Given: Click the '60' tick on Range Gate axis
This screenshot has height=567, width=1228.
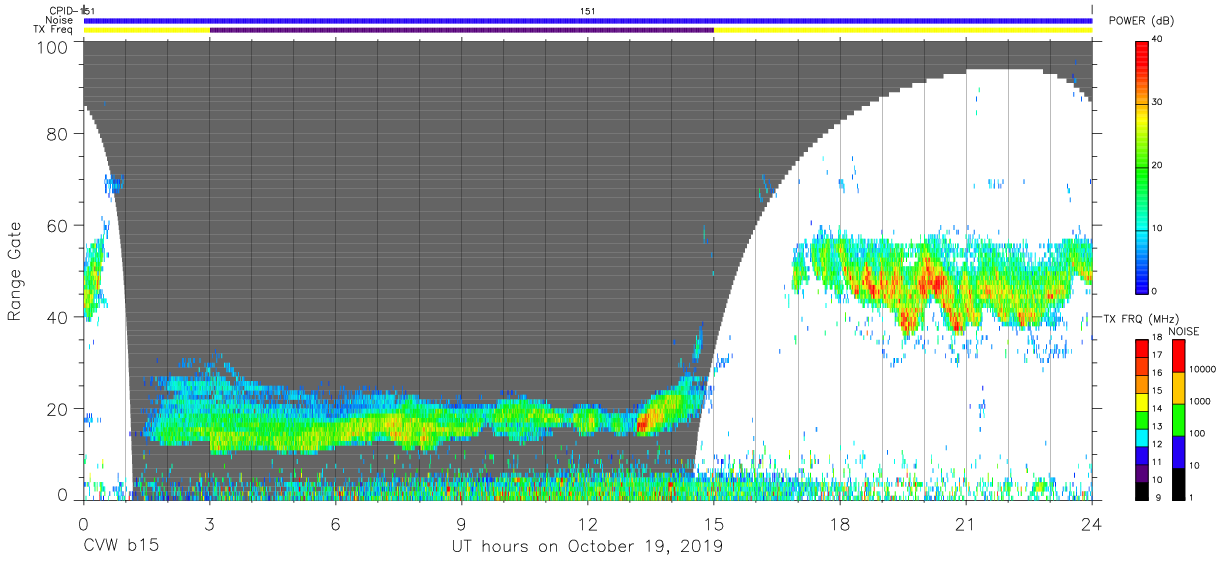Looking at the screenshot, I should pos(58,225).
